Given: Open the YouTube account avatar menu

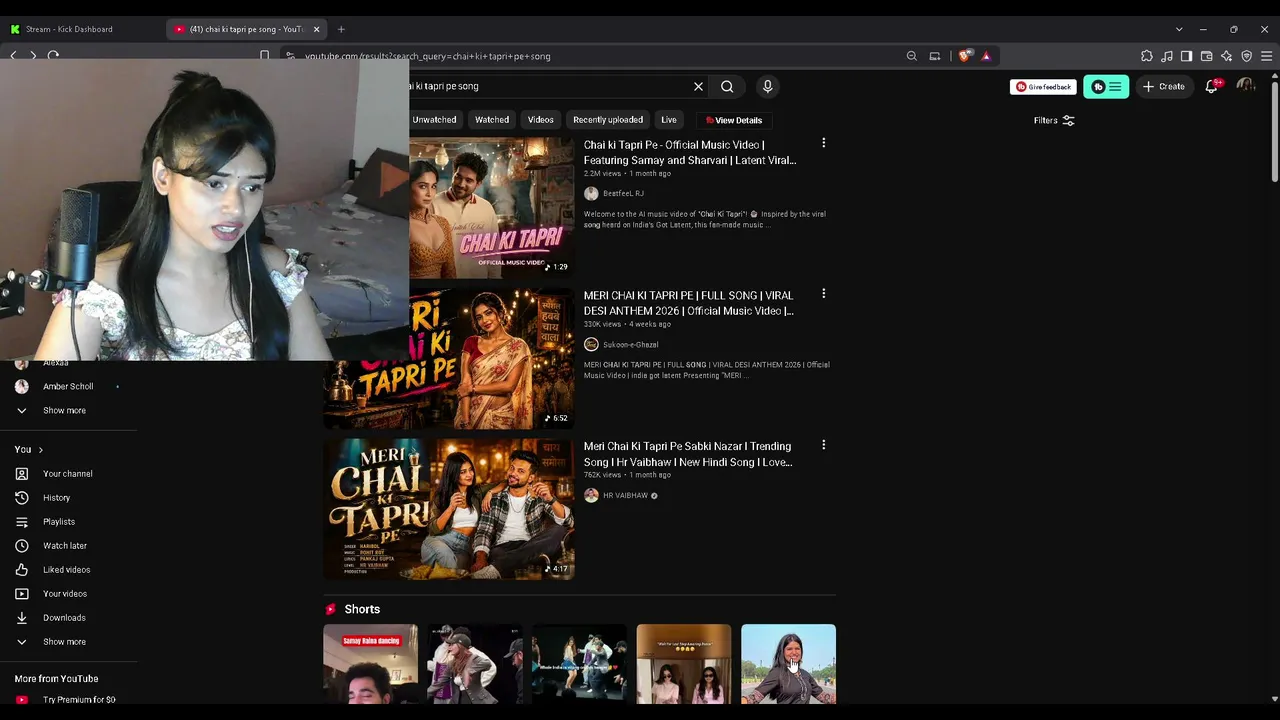Looking at the screenshot, I should coord(1245,86).
